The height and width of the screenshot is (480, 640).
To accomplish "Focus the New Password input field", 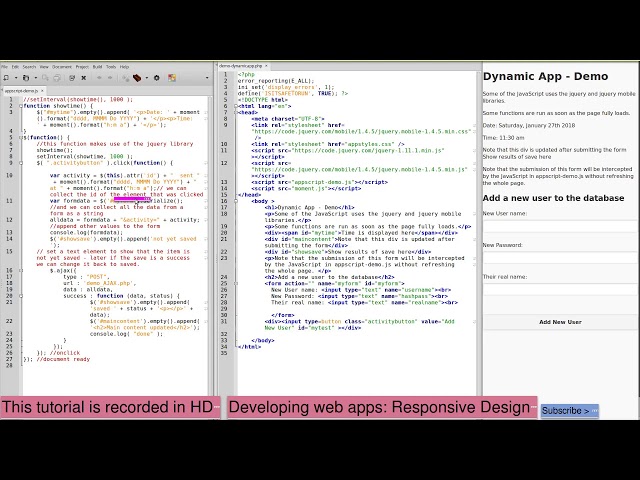I will (560, 258).
